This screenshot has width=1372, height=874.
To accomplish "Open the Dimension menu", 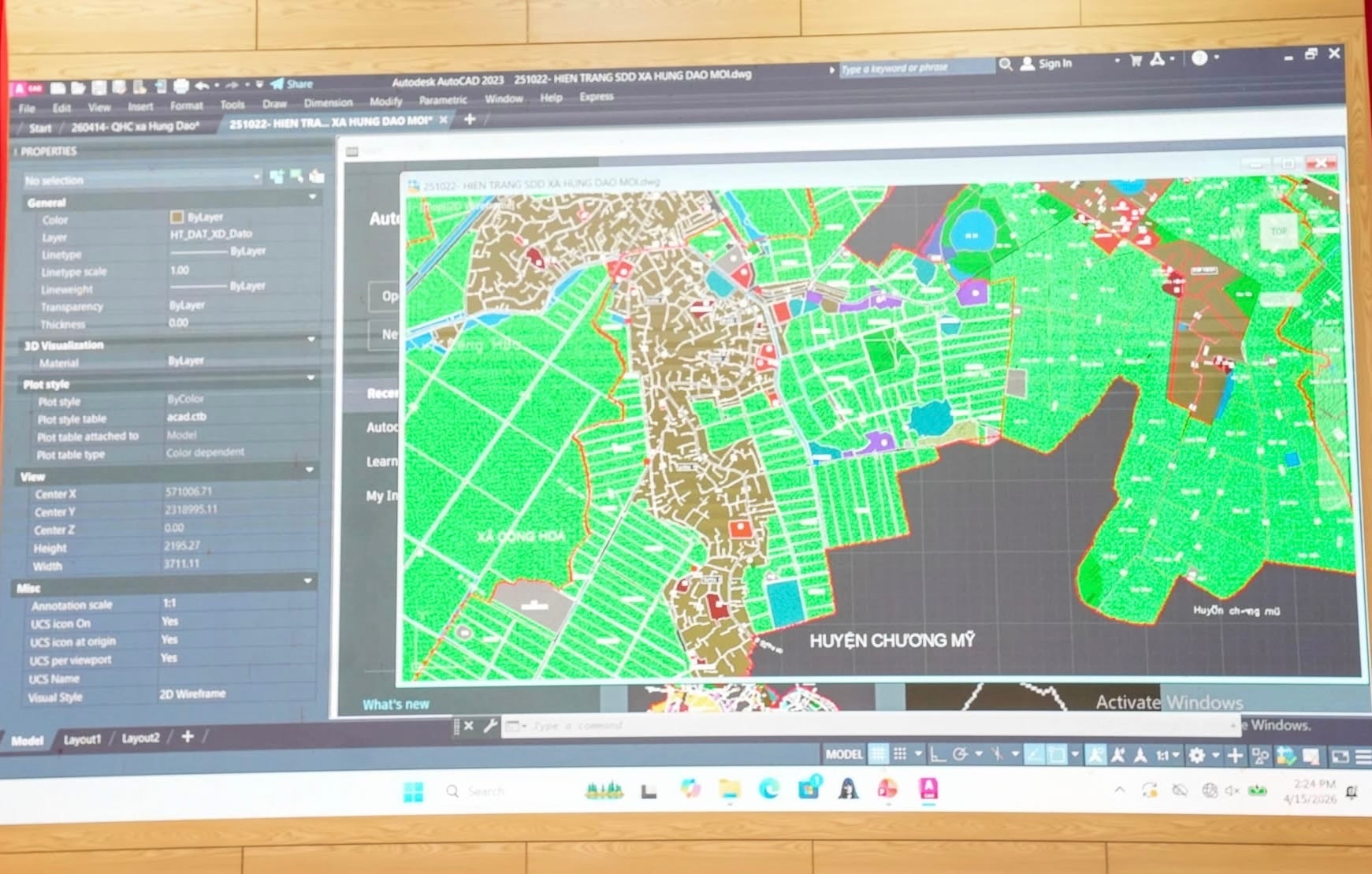I will (x=328, y=103).
